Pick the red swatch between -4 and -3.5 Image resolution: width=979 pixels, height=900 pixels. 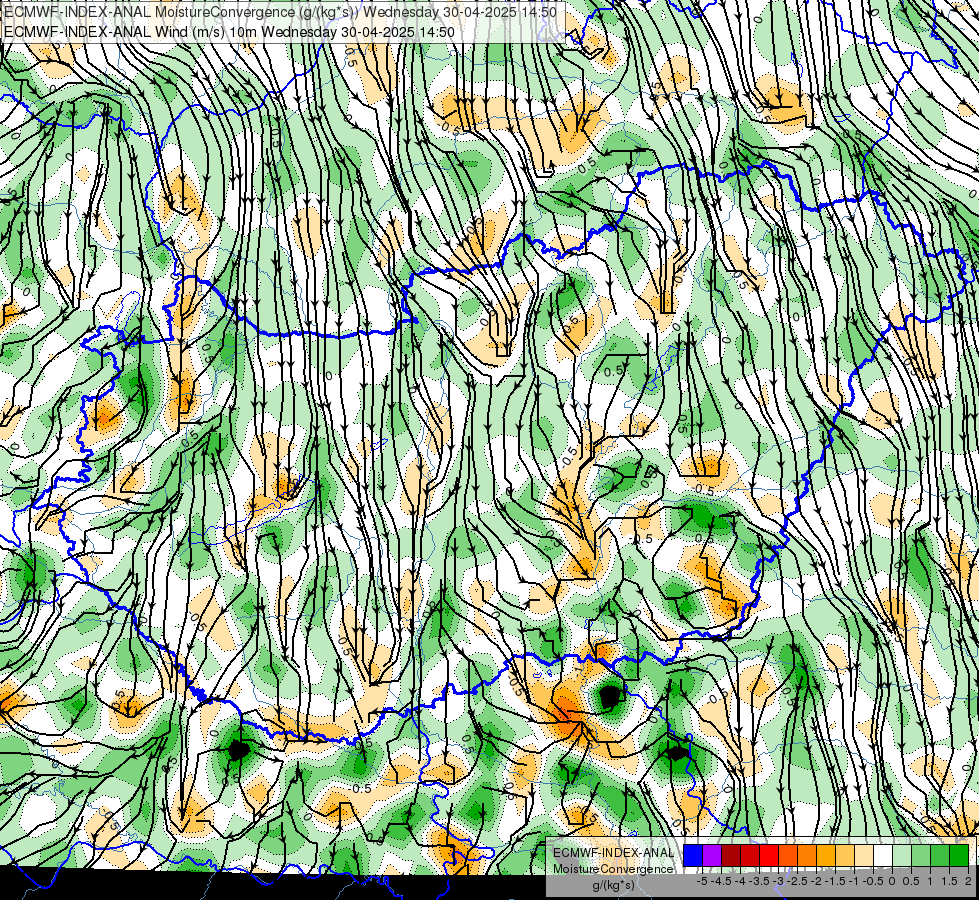[x=750, y=855]
